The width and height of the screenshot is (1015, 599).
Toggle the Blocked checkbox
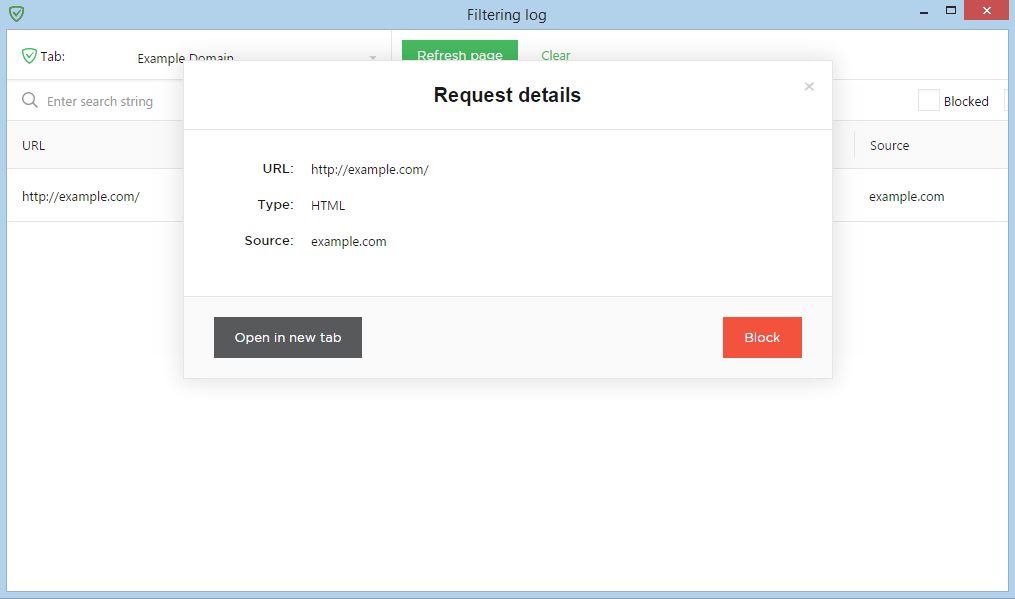point(928,100)
